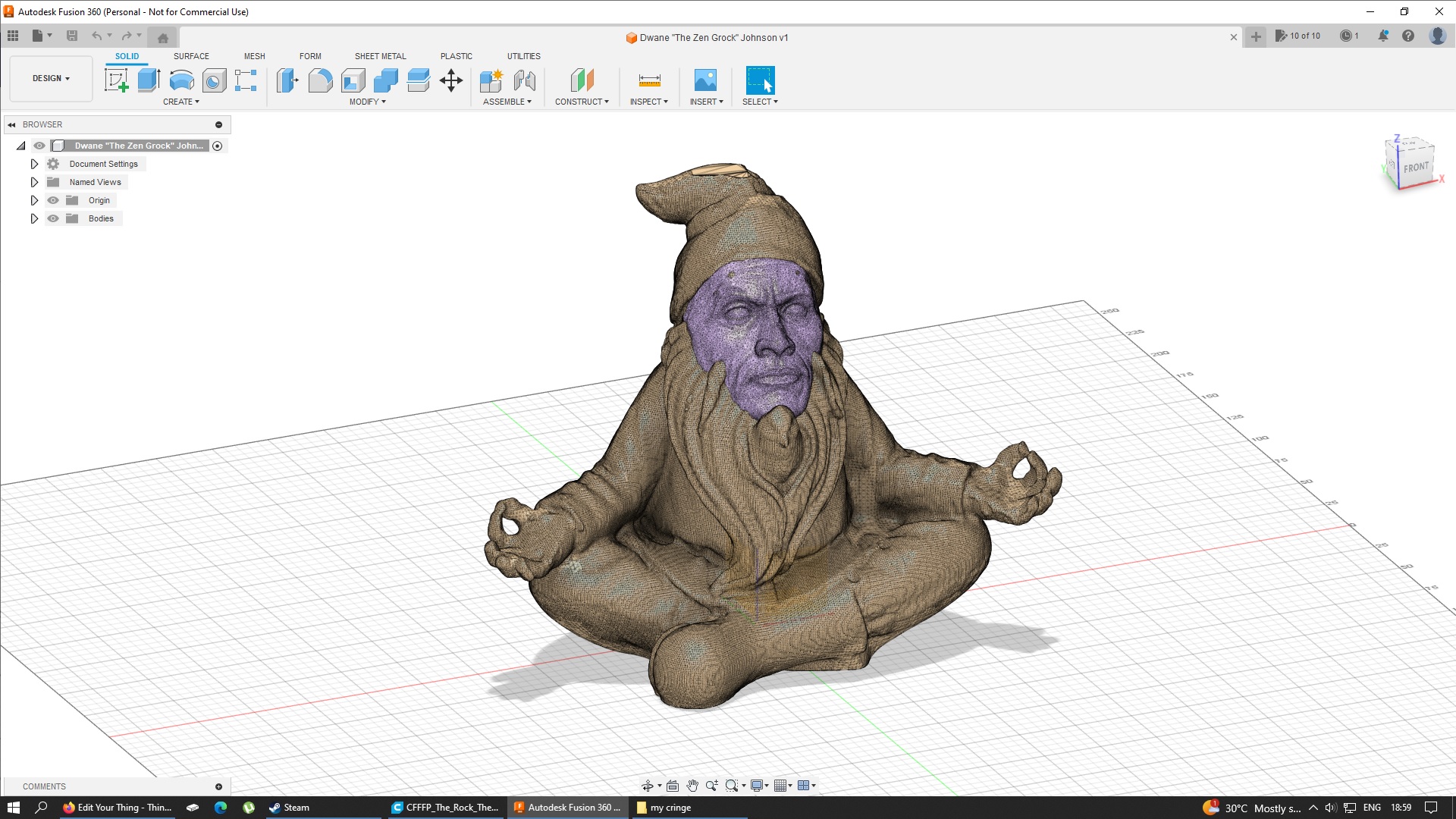Toggle visibility of the Origin folder
The height and width of the screenshot is (819, 1456).
tap(53, 200)
